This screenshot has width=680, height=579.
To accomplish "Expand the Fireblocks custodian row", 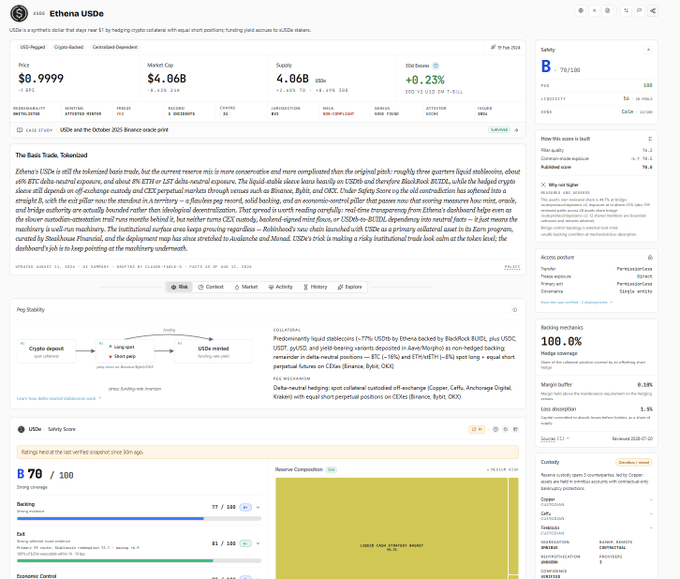I will (x=596, y=530).
